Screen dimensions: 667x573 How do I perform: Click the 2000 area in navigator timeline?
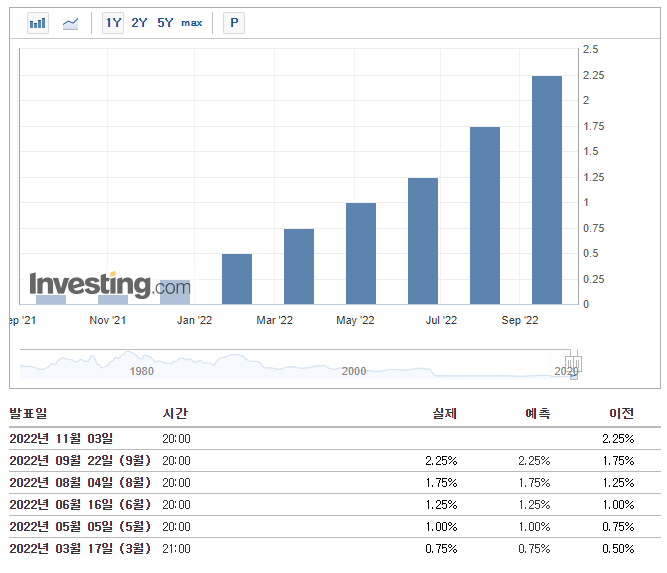[354, 371]
